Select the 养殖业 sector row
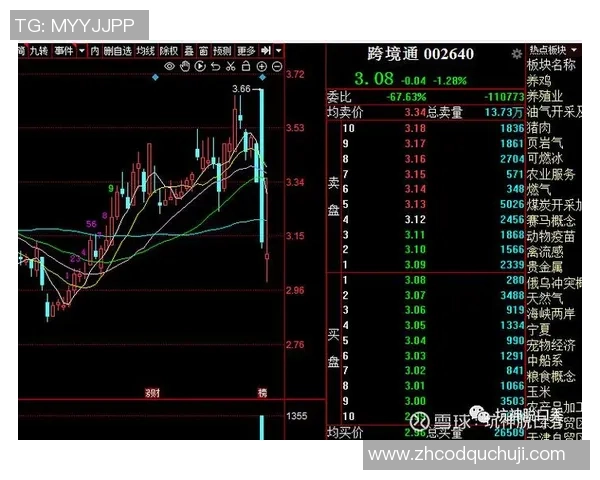The width and height of the screenshot is (600, 480). coord(545,96)
